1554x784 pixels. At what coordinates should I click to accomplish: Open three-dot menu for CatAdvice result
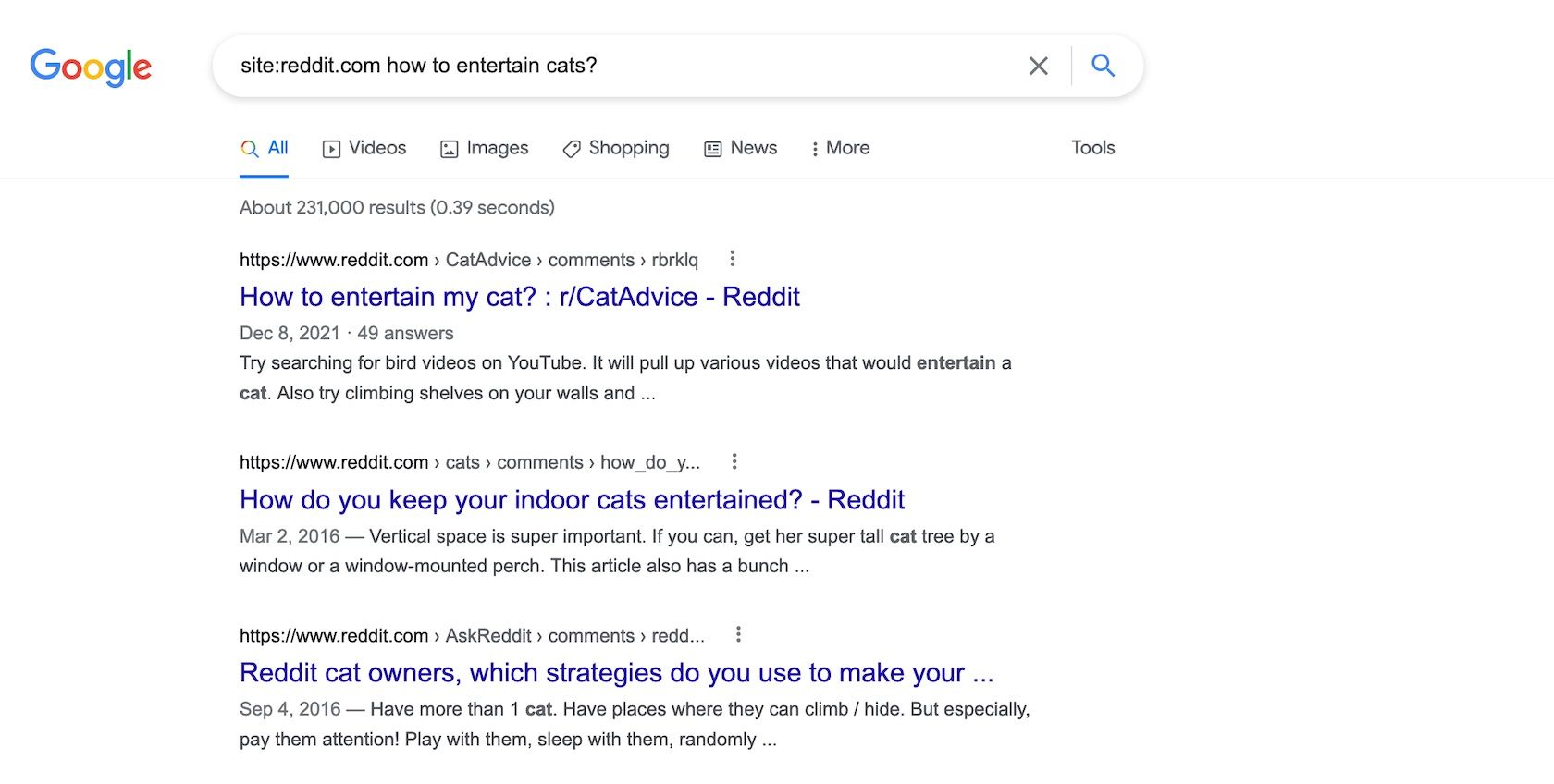point(732,259)
